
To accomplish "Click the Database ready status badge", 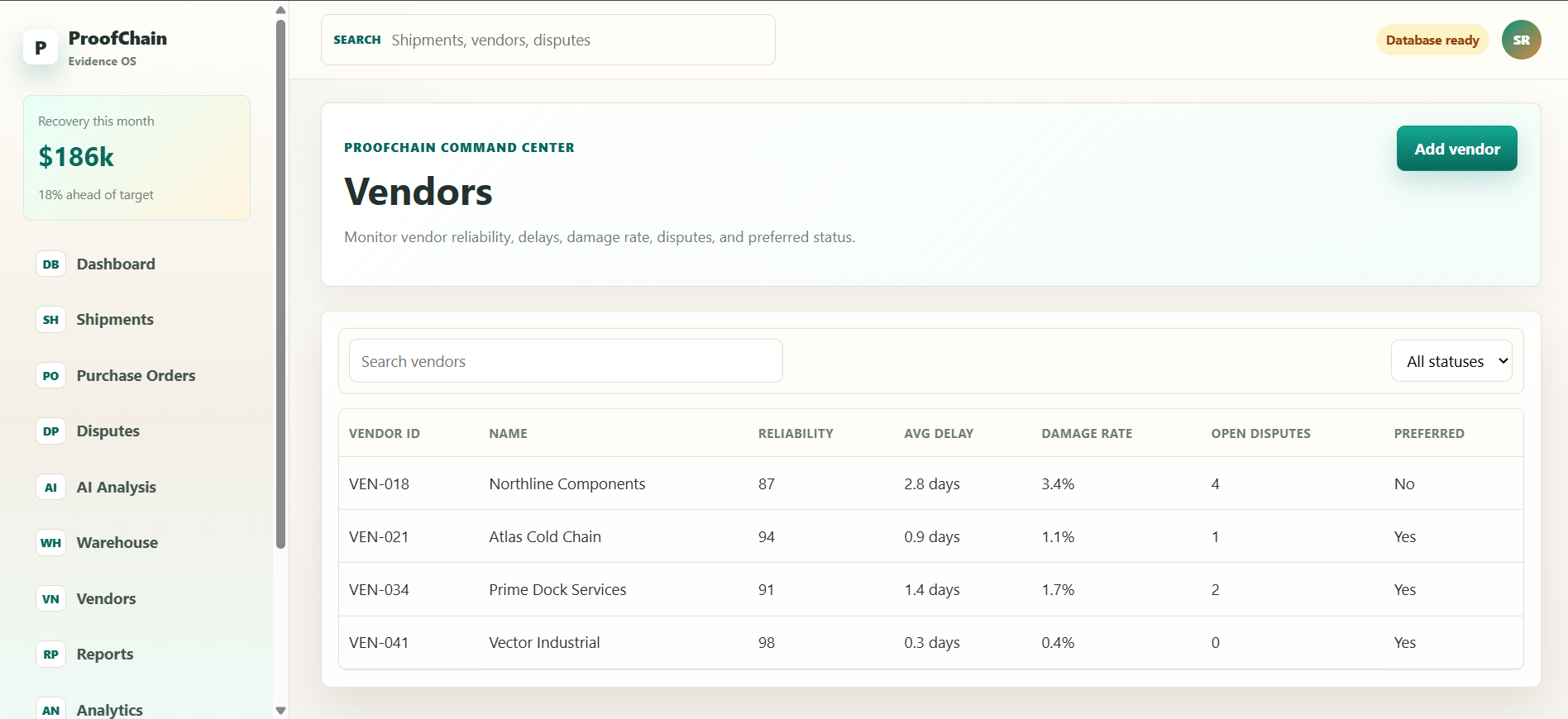I will tap(1432, 40).
